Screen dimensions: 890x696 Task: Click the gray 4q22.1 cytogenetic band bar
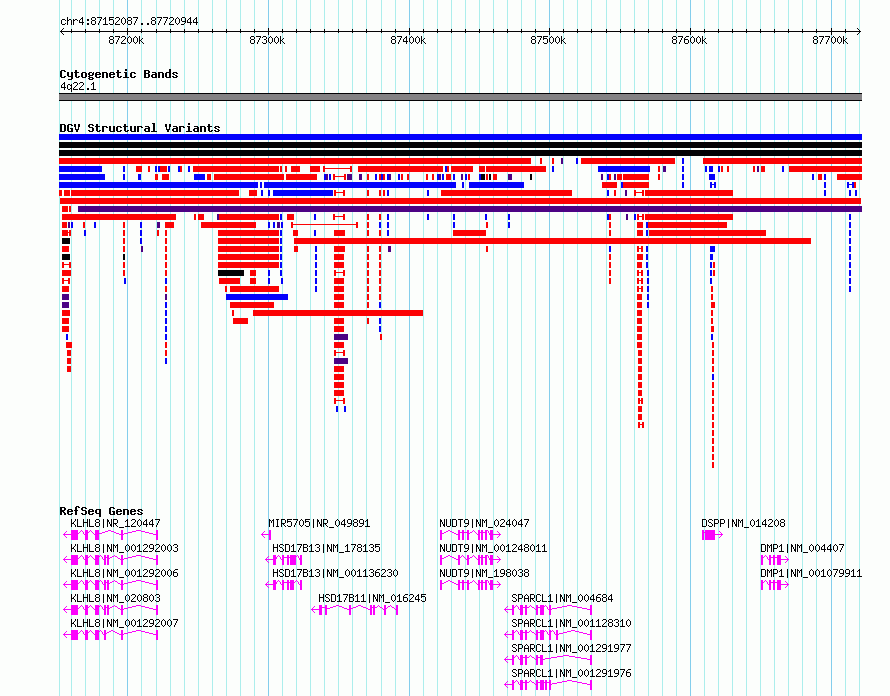click(460, 97)
